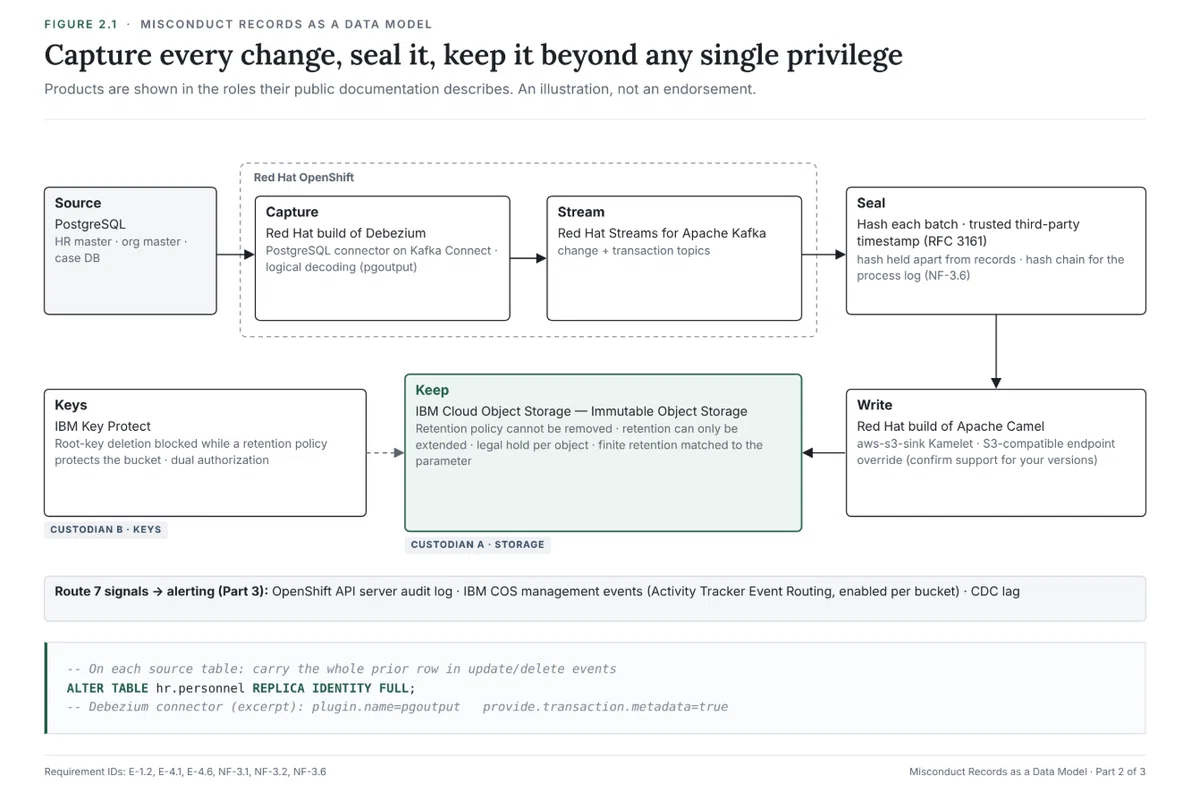Screen dimensions: 1200x799
Task: Click the green Keep storage box
Action: [x=603, y=453]
